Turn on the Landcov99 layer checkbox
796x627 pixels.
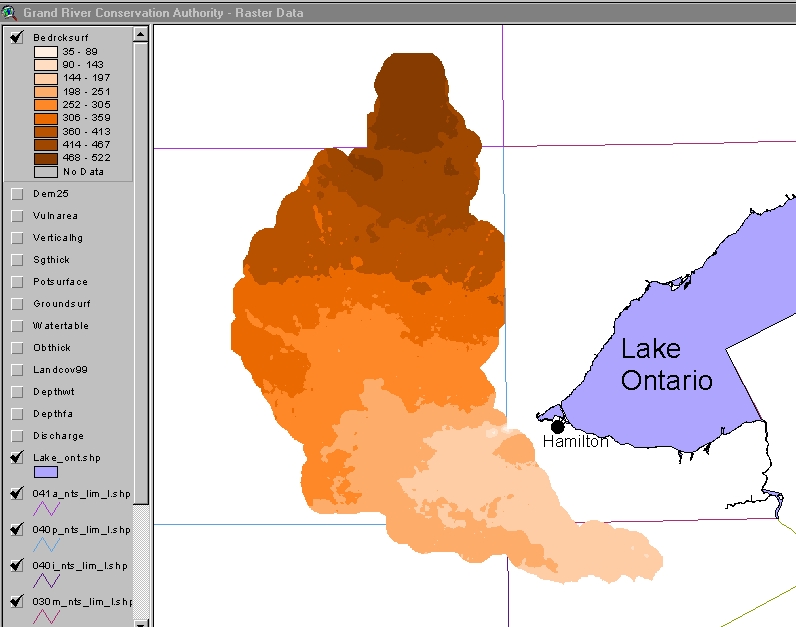pos(17,370)
